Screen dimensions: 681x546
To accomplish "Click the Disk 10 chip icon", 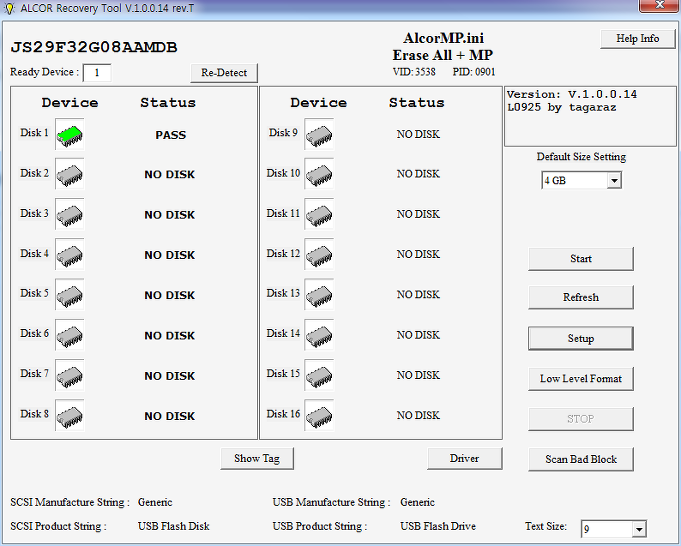I will (x=319, y=175).
